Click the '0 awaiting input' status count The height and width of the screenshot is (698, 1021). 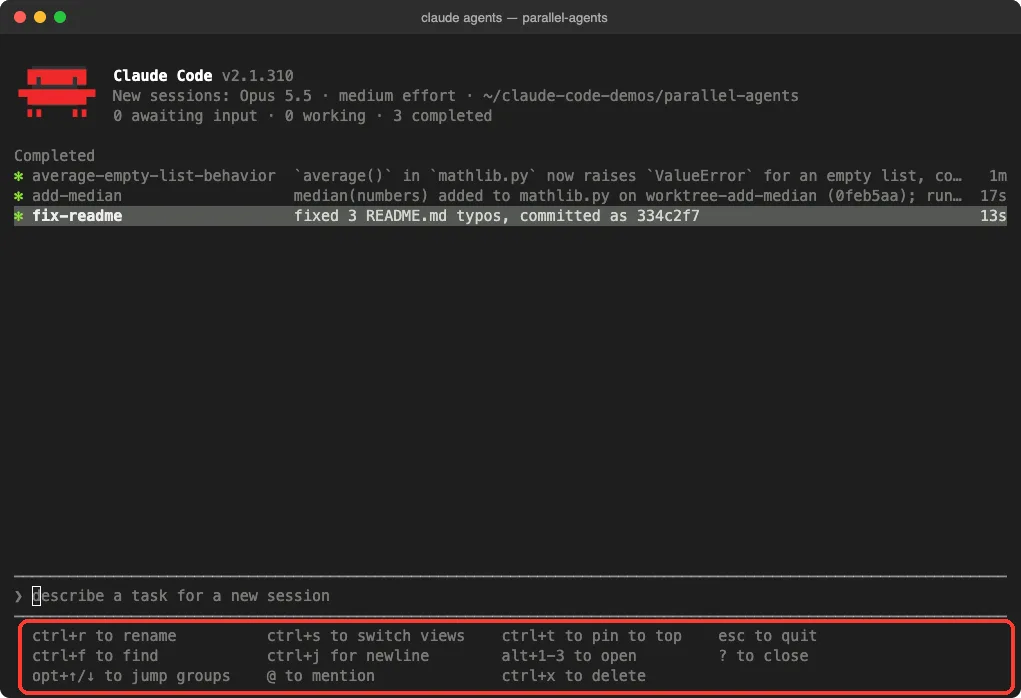tap(185, 116)
